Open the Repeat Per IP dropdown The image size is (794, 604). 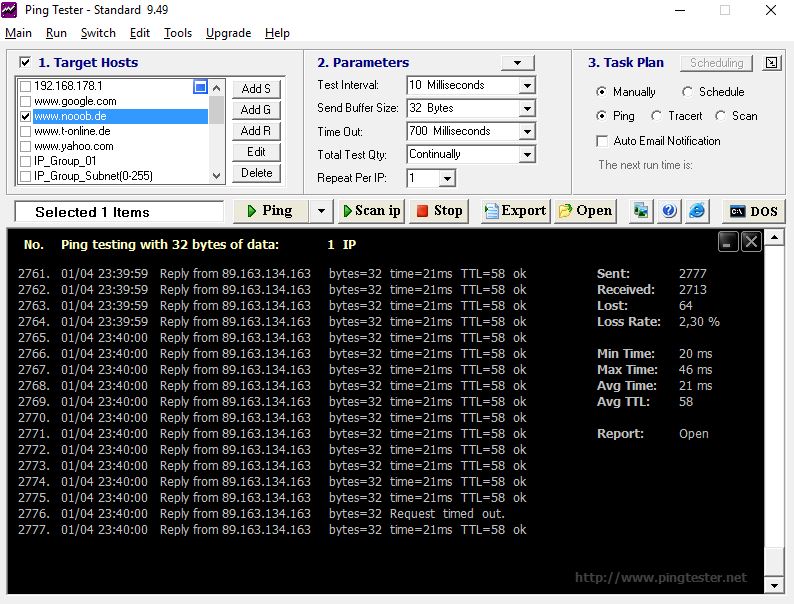(447, 178)
